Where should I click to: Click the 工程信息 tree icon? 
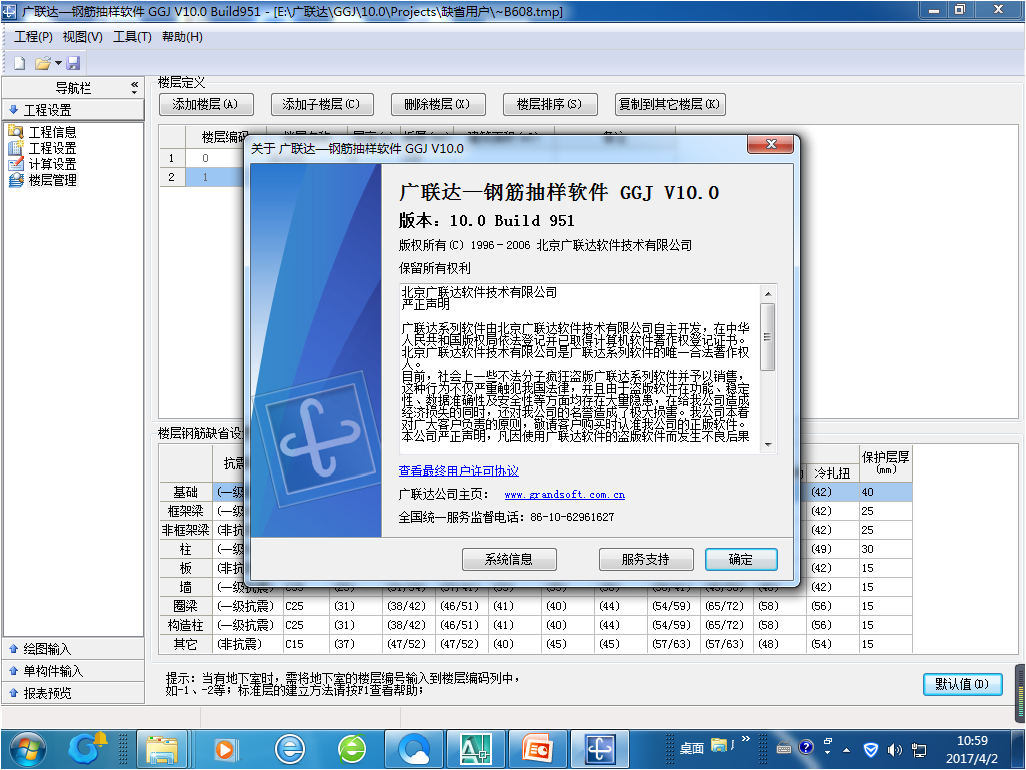16,131
